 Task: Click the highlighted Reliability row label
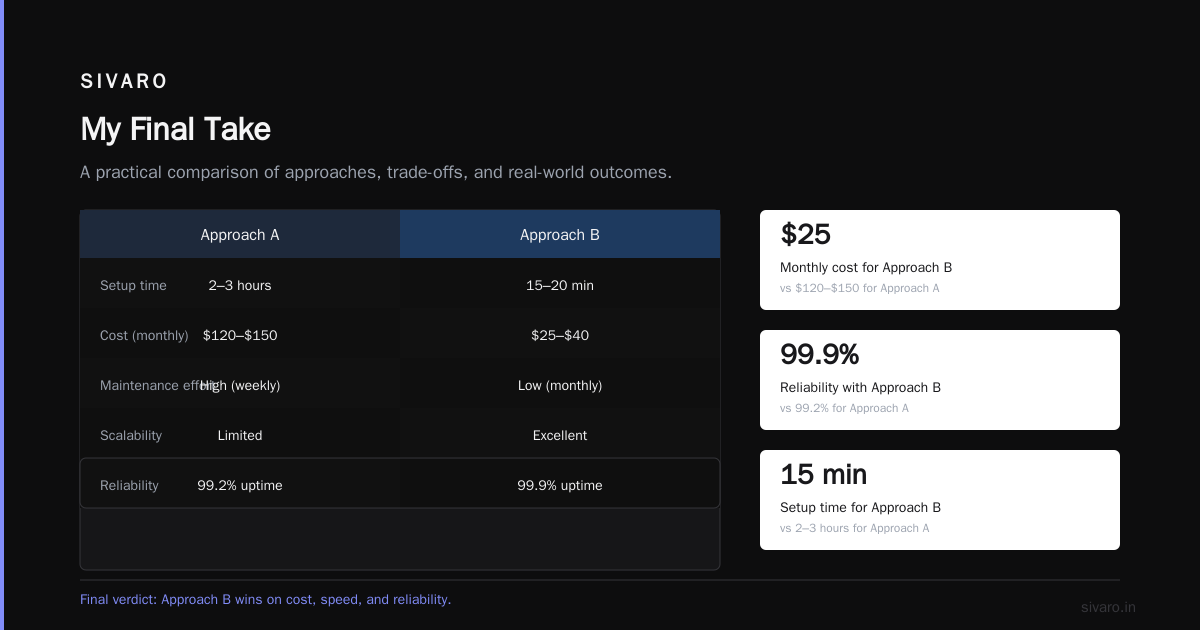129,485
